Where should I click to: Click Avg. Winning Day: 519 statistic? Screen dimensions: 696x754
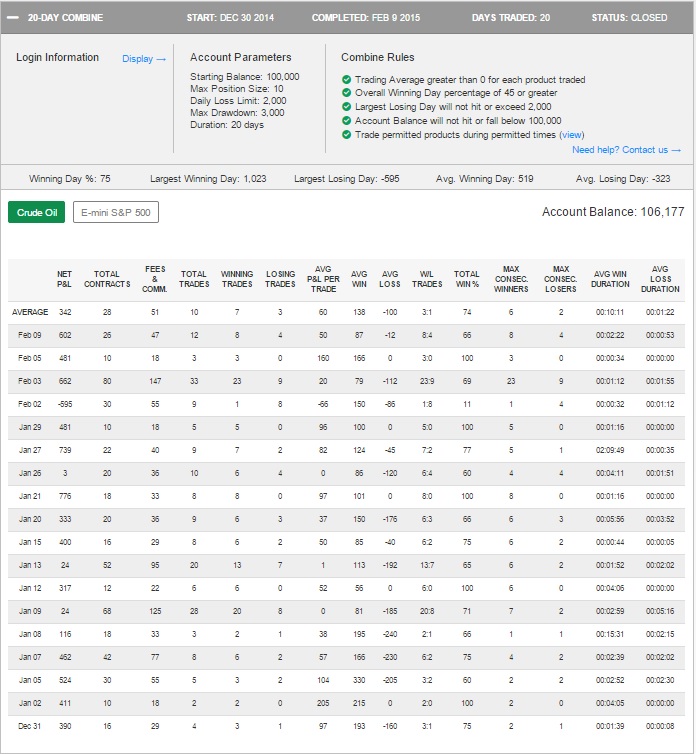(485, 179)
